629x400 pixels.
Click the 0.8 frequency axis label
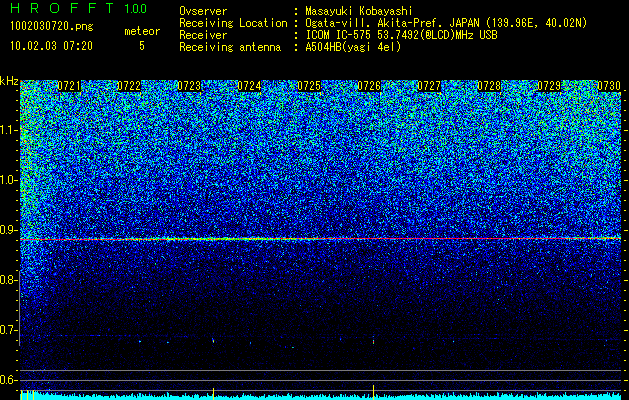click(x=9, y=280)
